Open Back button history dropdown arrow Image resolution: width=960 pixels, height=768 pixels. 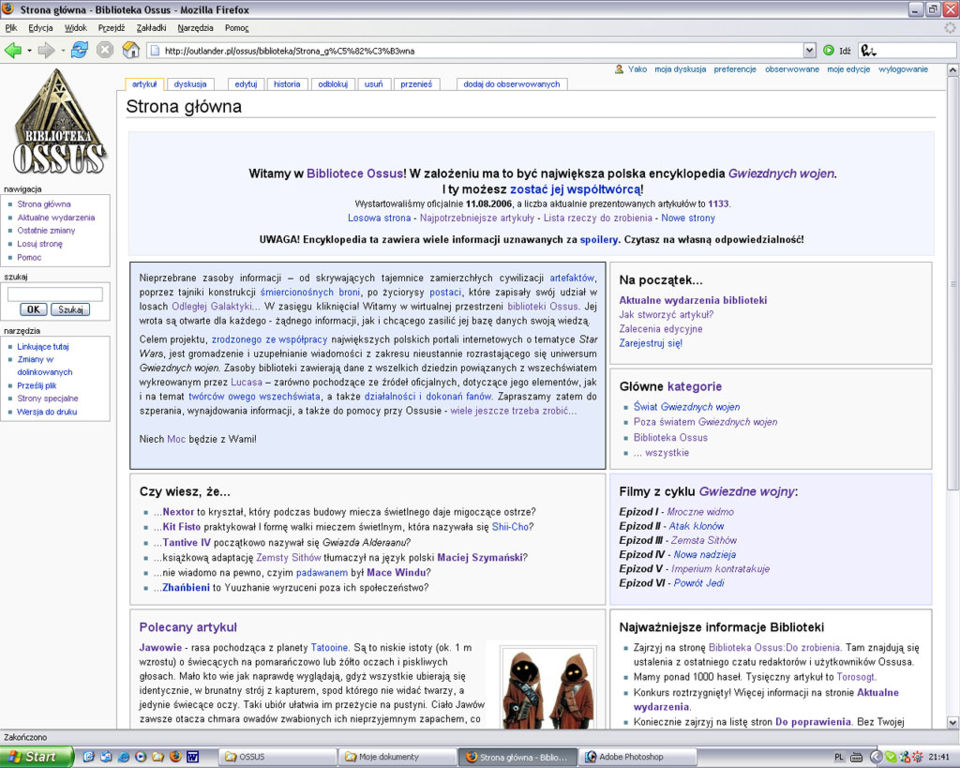(29, 50)
